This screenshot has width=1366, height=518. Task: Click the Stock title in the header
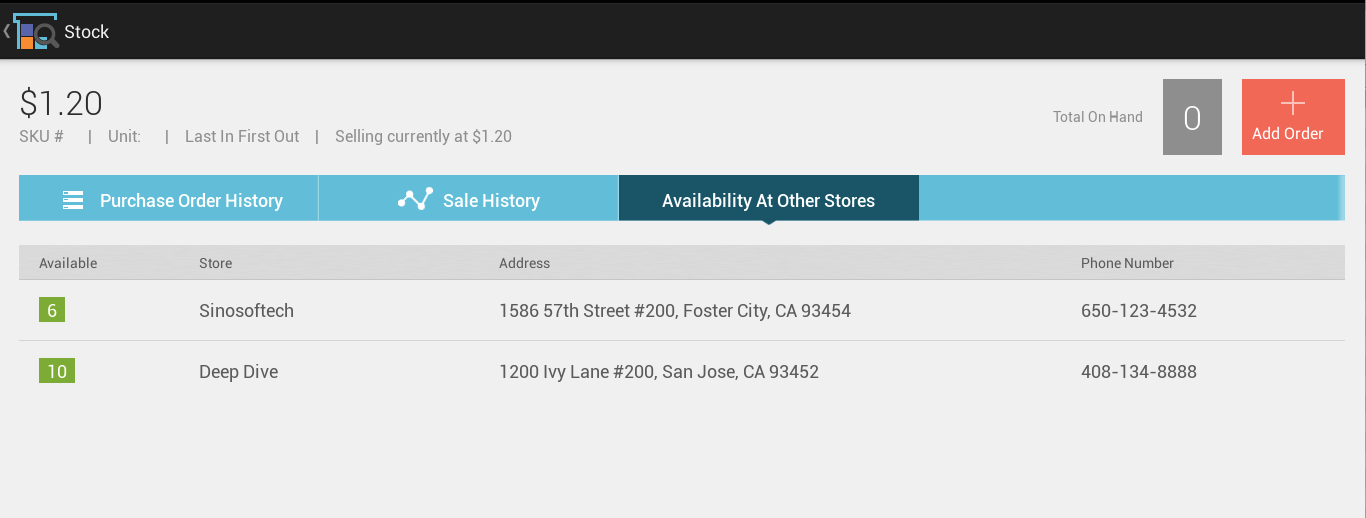(87, 32)
